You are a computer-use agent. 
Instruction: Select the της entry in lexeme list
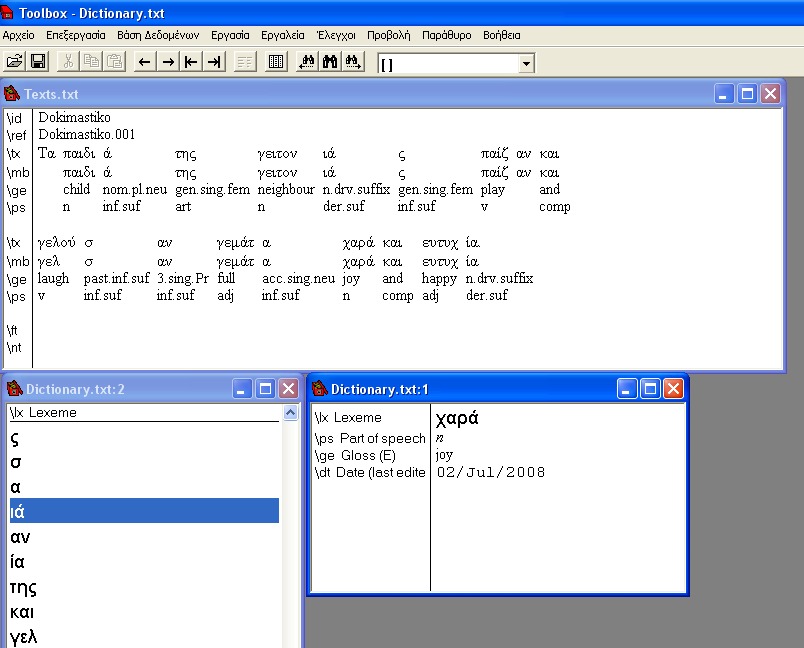tap(144, 586)
